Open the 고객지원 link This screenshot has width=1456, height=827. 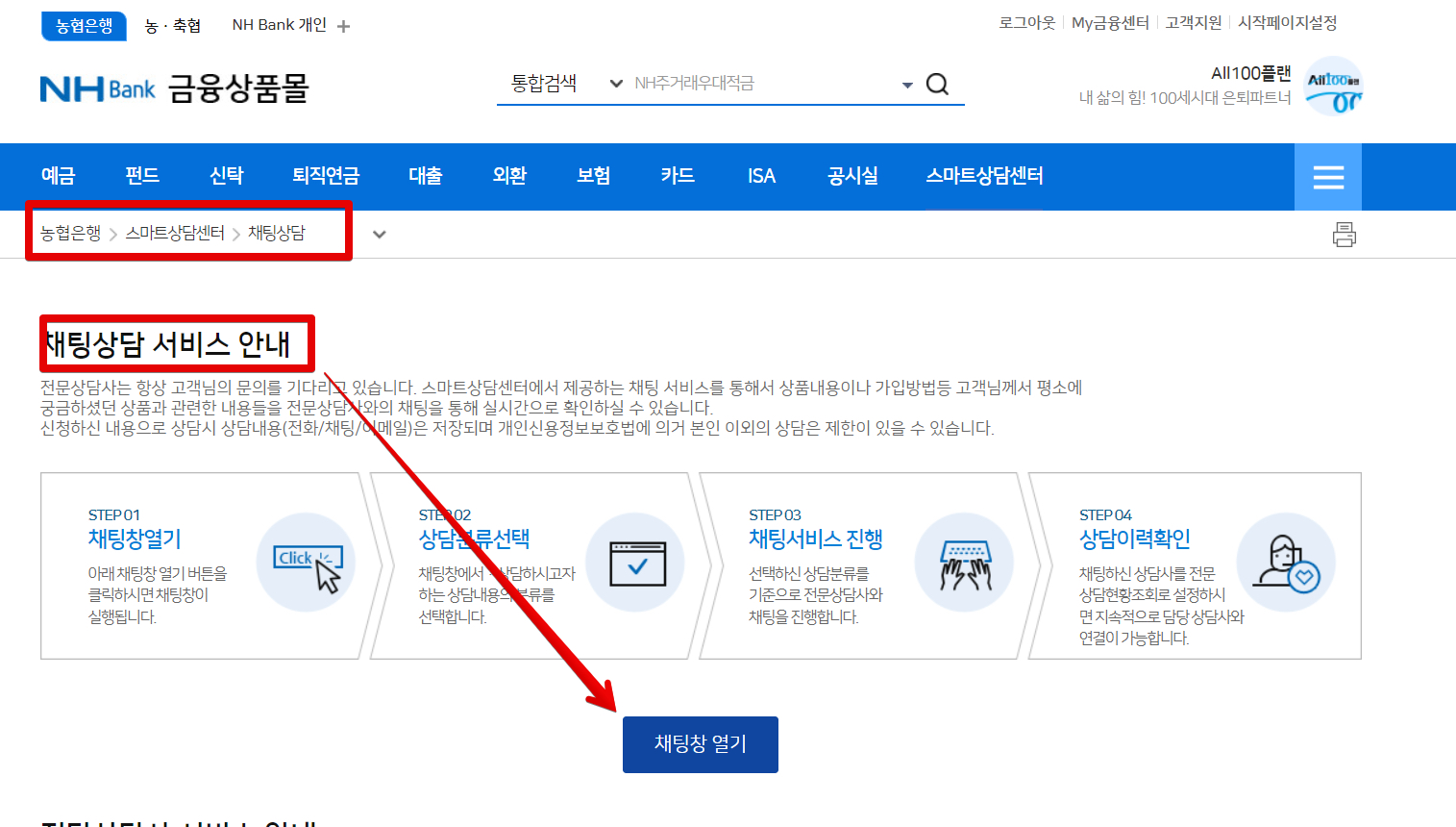(x=1194, y=23)
